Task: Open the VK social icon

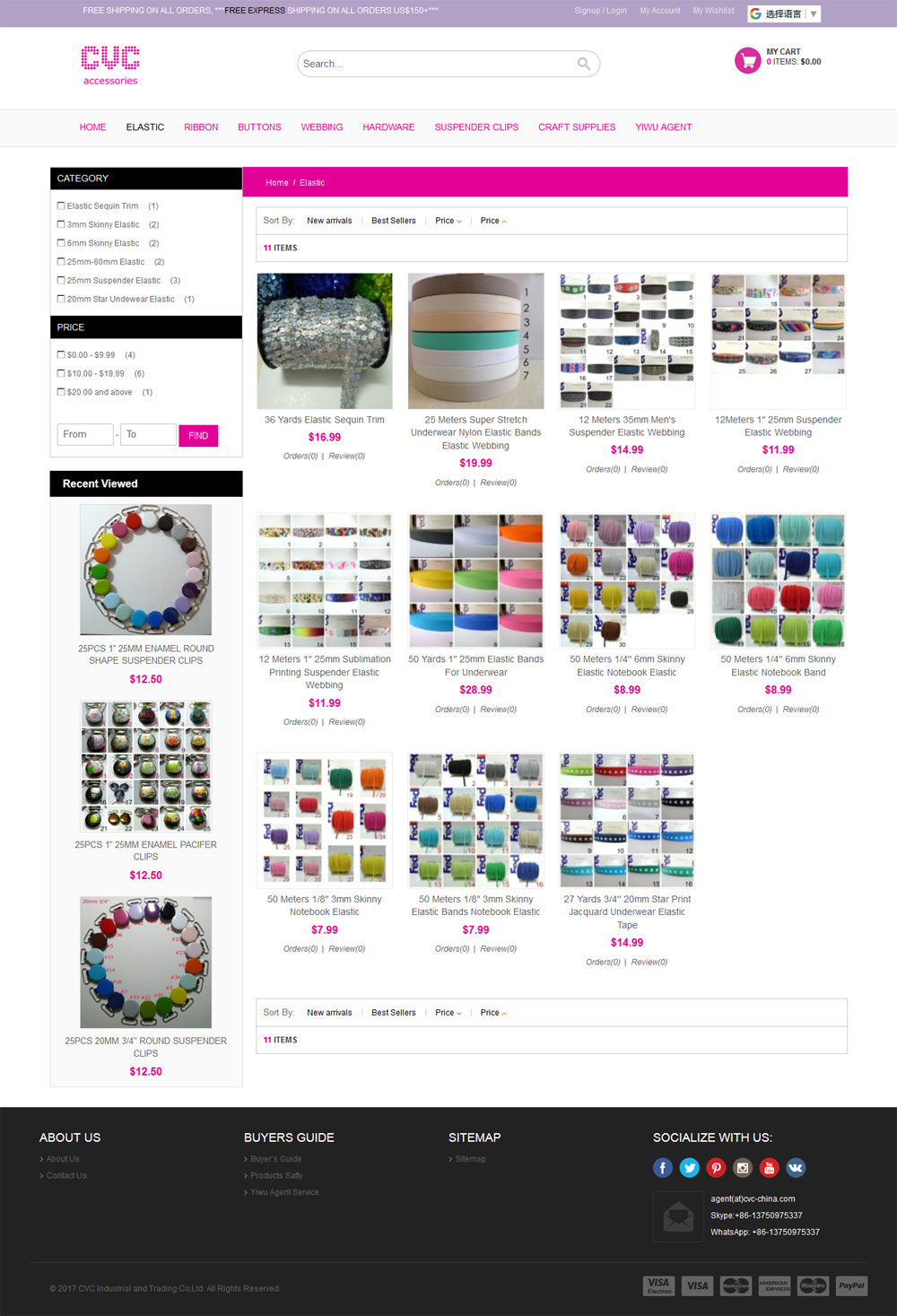Action: [796, 1167]
